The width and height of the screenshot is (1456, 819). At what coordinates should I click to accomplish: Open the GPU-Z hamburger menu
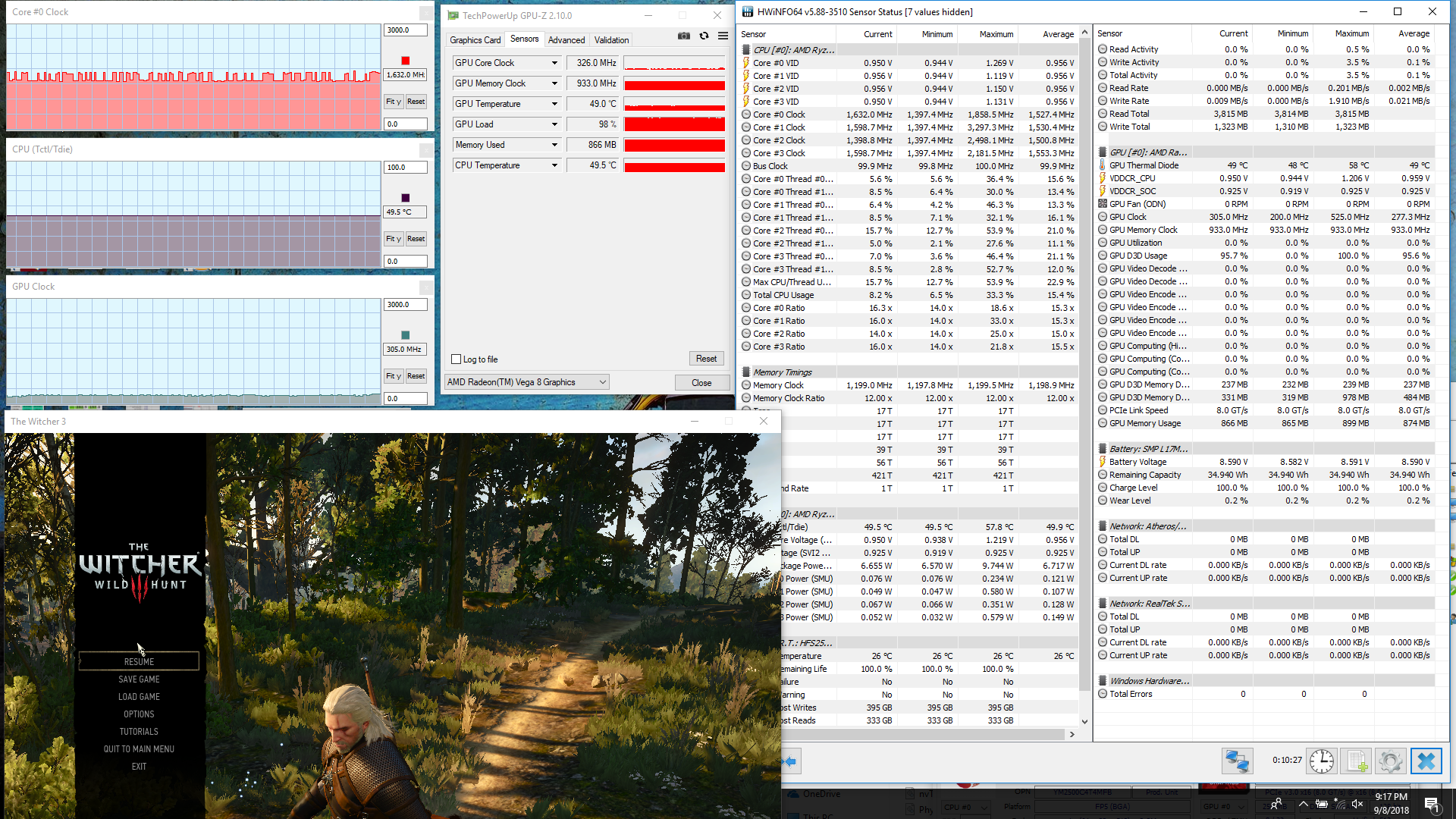(x=723, y=36)
